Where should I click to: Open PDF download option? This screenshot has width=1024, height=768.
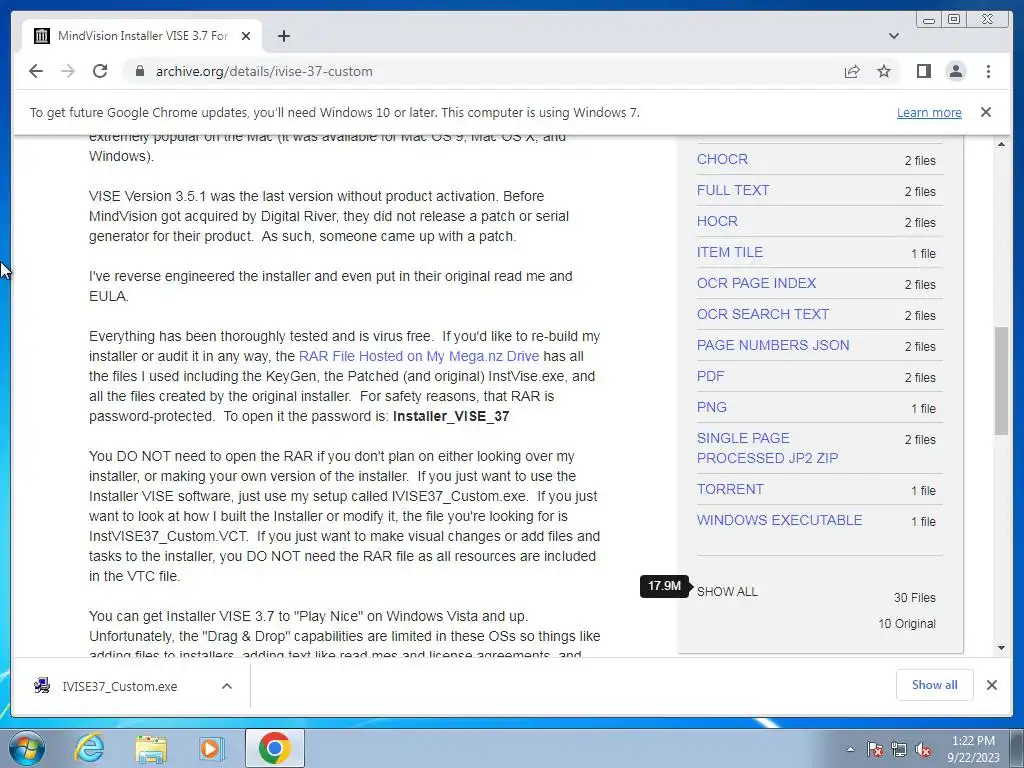pyautogui.click(x=711, y=376)
